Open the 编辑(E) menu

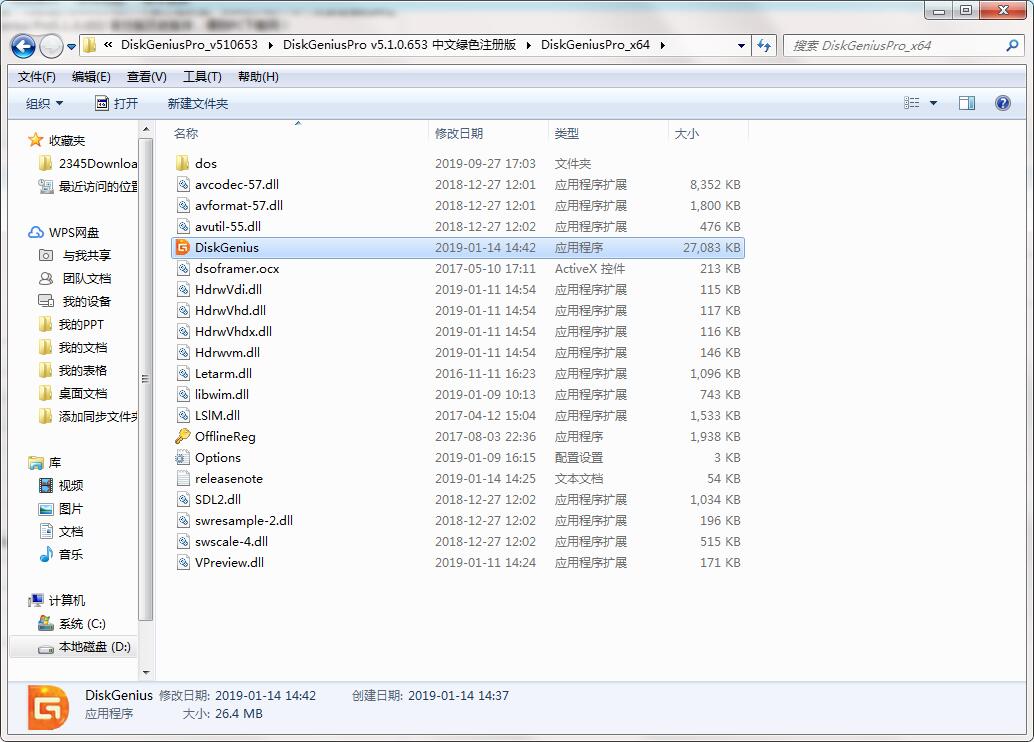(x=91, y=77)
